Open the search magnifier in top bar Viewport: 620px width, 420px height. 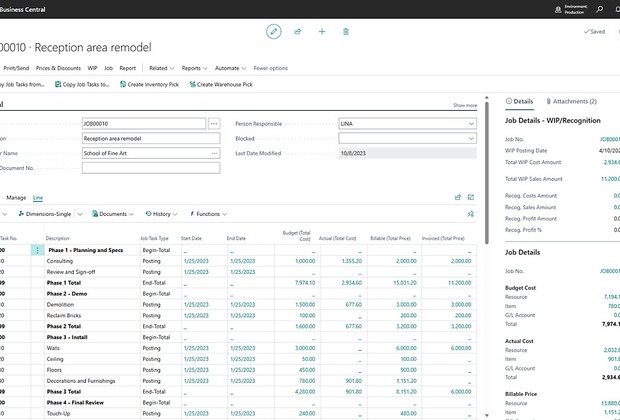599,9
